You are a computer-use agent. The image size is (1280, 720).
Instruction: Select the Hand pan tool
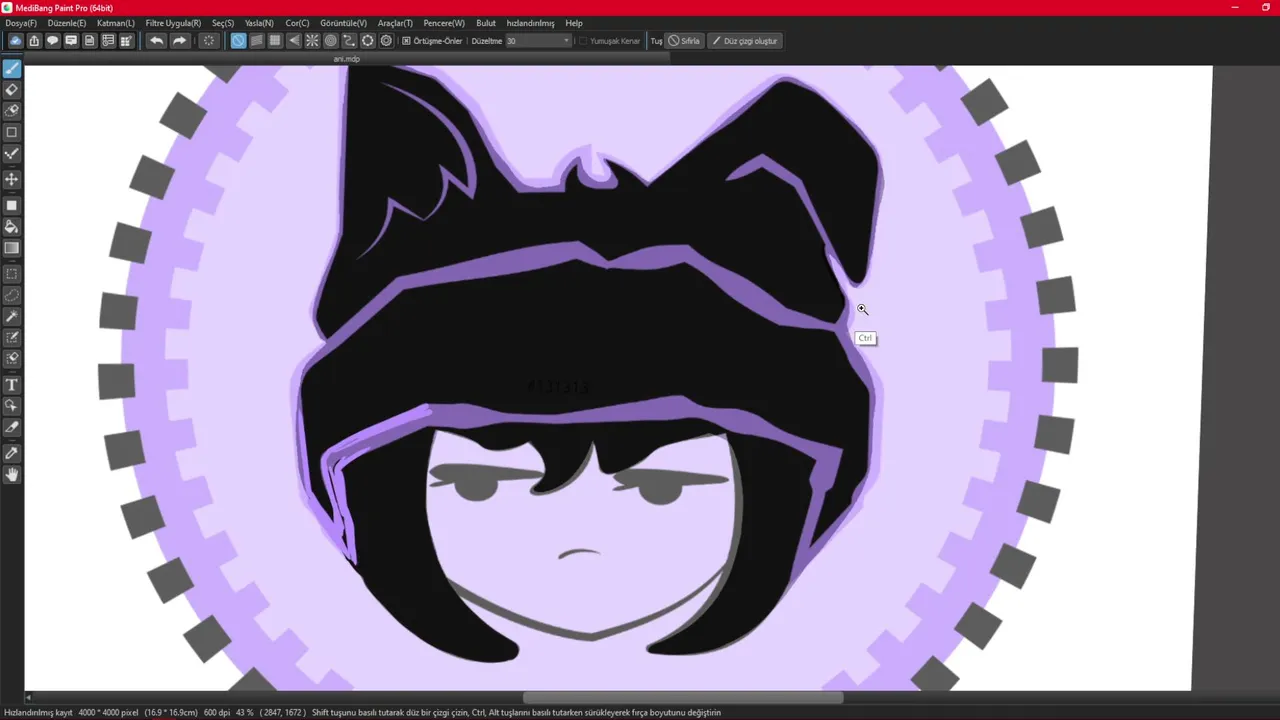(x=12, y=474)
